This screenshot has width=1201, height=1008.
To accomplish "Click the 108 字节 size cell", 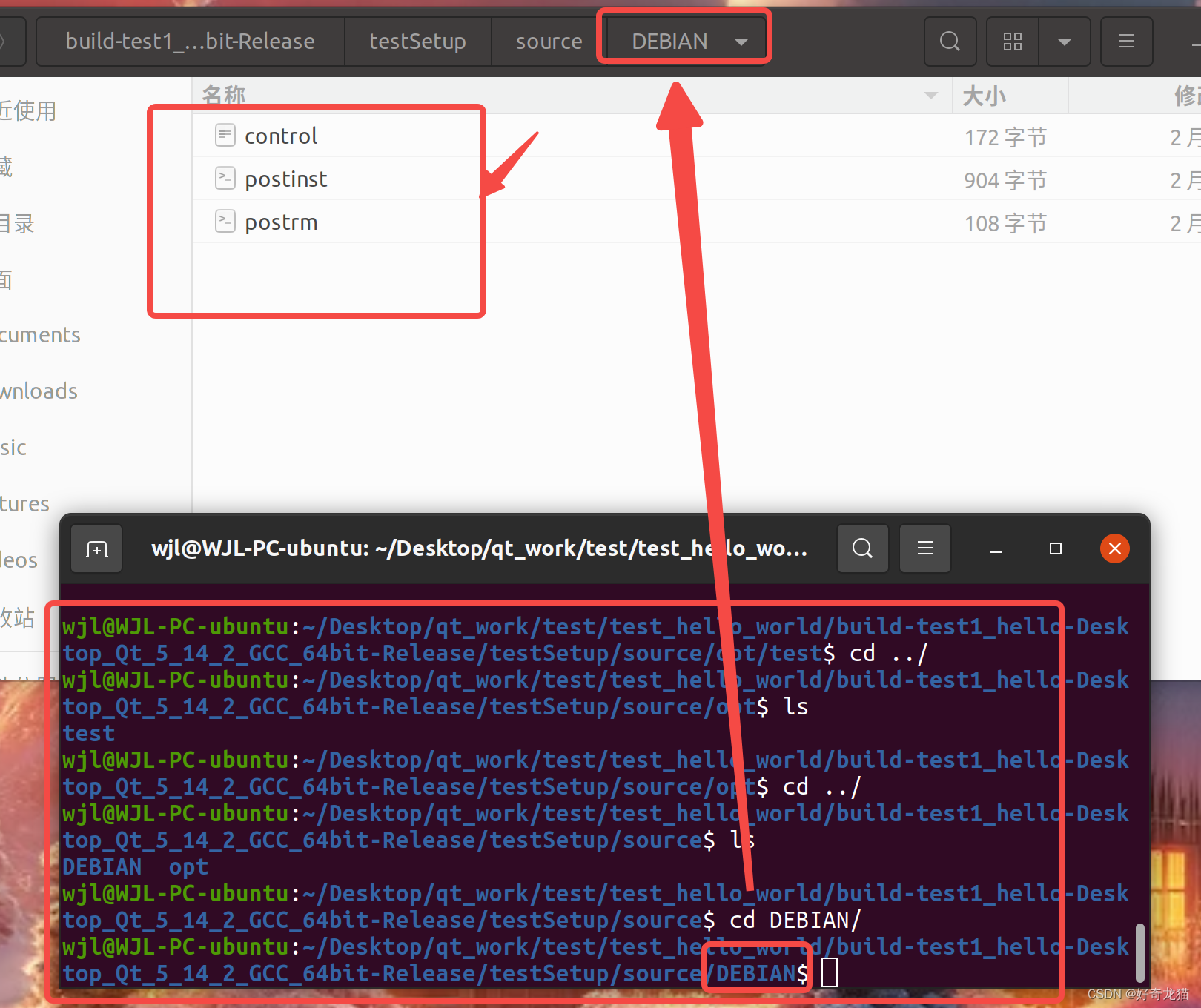I will tap(1005, 223).
